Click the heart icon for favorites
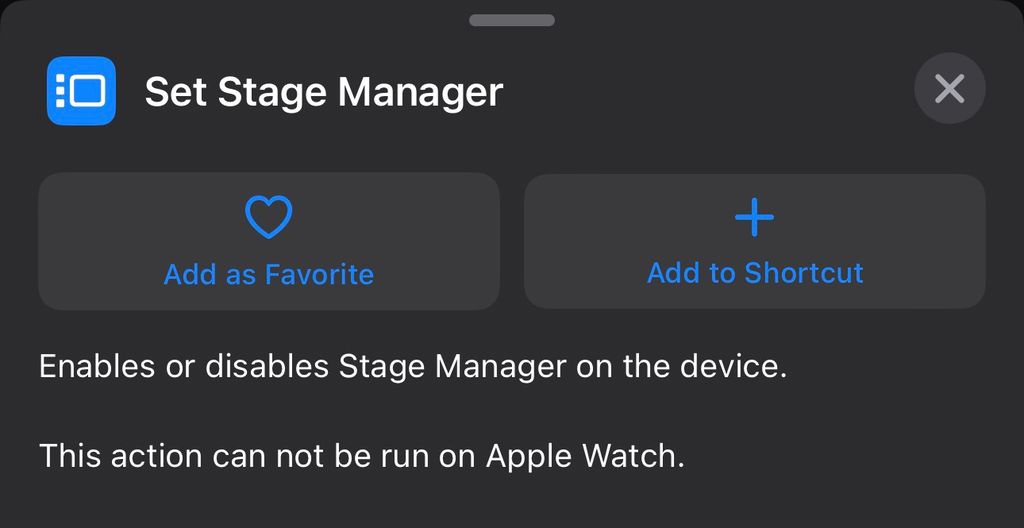This screenshot has width=1024, height=528. [x=269, y=216]
